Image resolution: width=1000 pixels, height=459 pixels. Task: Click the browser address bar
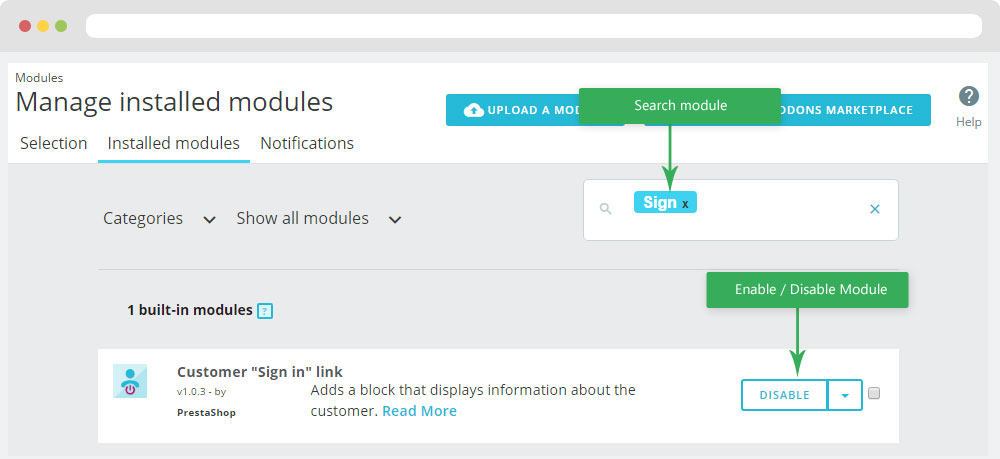[x=534, y=26]
